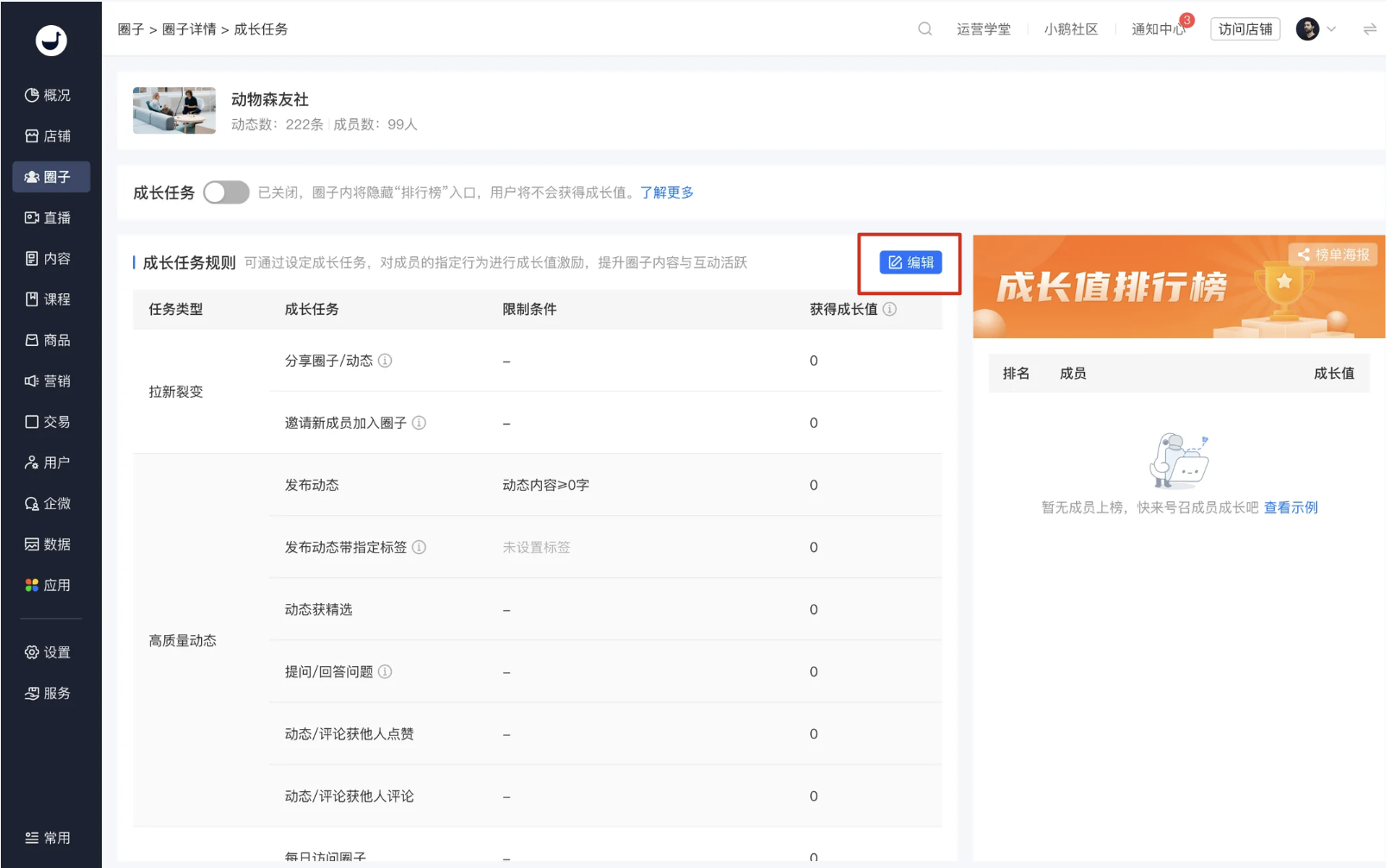Viewport: 1386px width, 868px height.
Task: Click the 了解更多 link
Action: (x=666, y=192)
